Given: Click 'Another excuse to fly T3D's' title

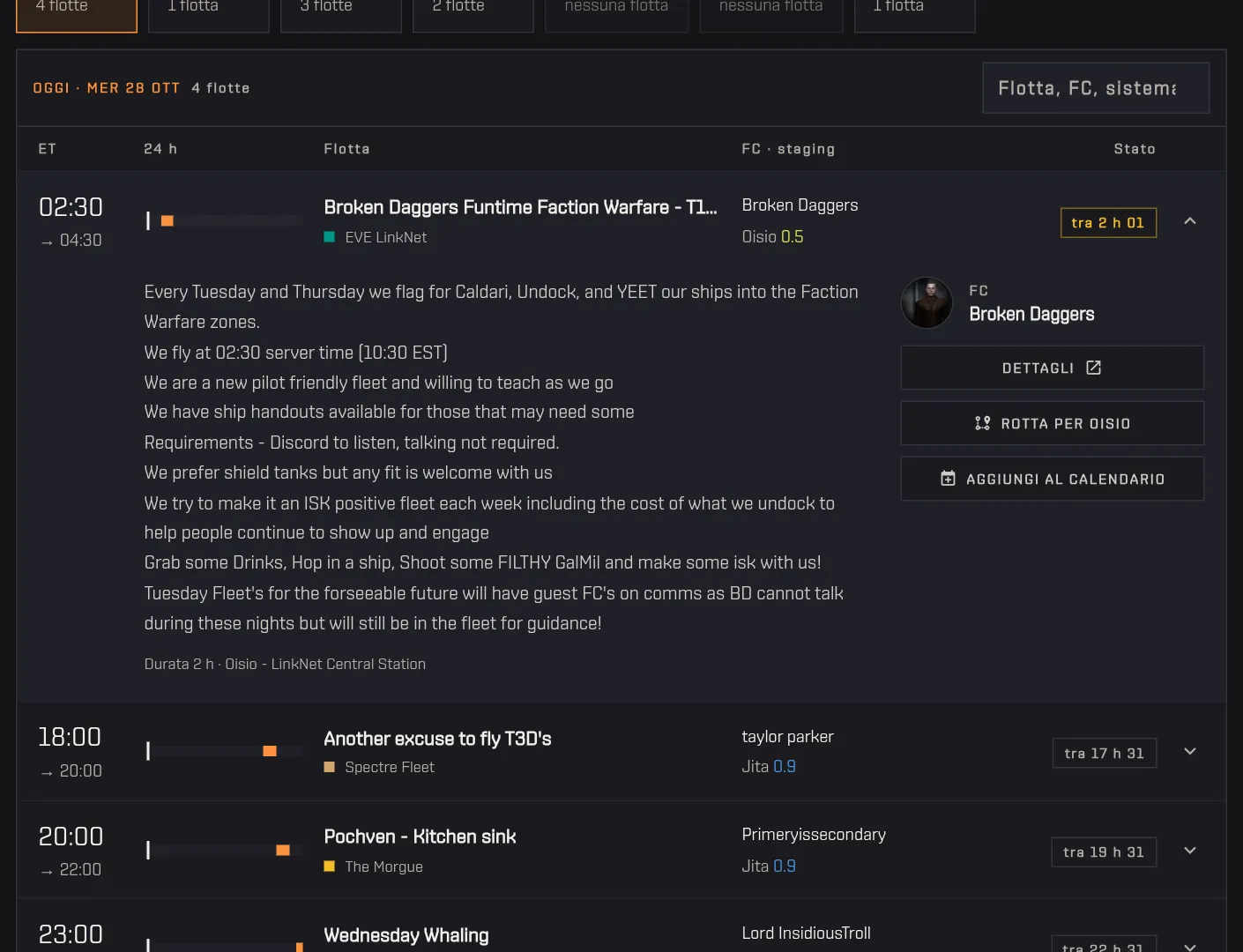Looking at the screenshot, I should point(437,739).
